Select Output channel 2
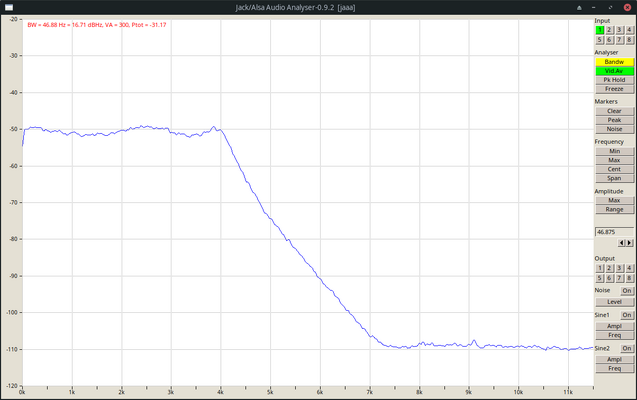Screen dimensions: 637x400 click(x=609, y=268)
